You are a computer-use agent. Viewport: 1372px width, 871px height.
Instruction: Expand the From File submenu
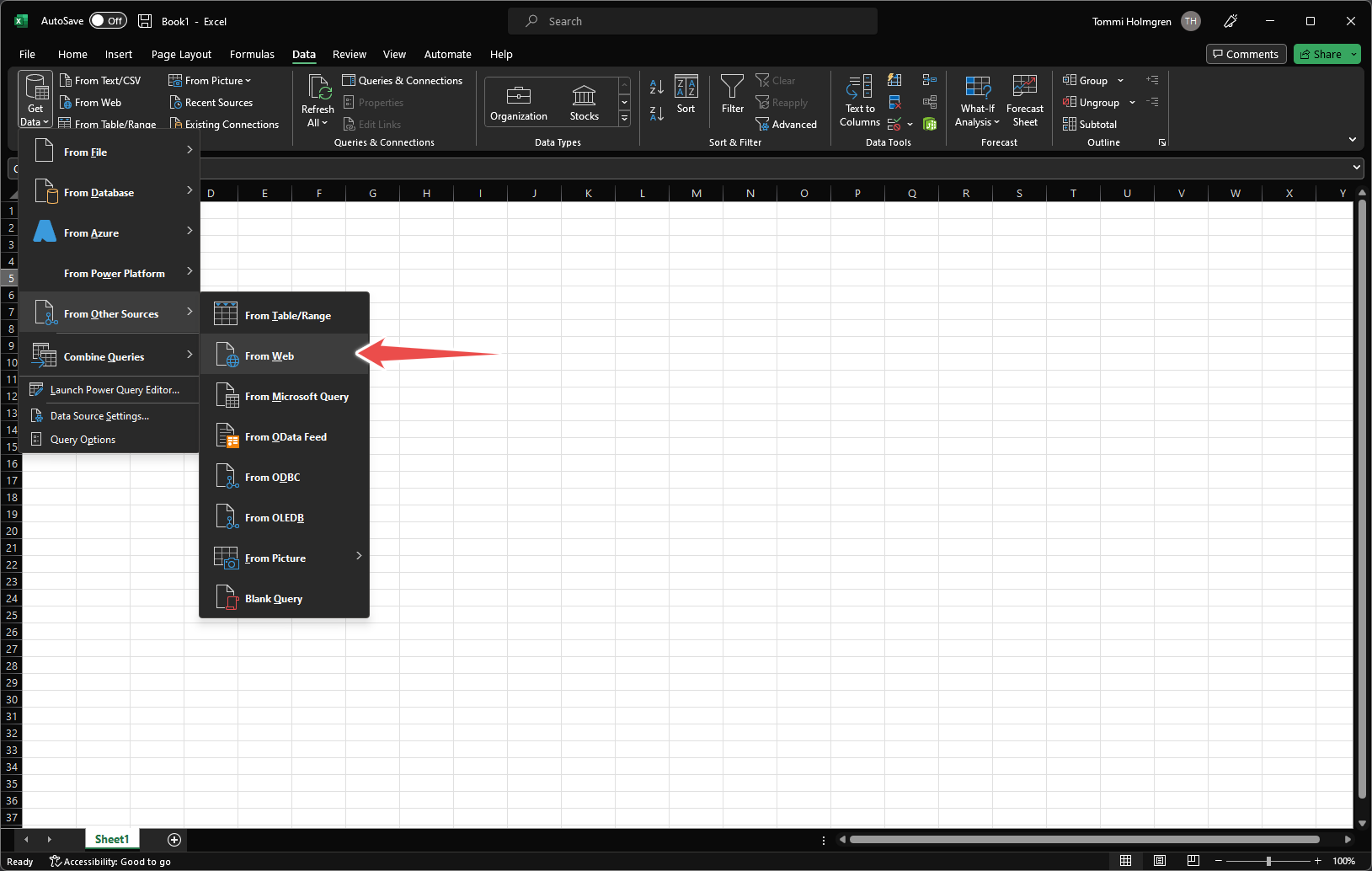point(109,152)
